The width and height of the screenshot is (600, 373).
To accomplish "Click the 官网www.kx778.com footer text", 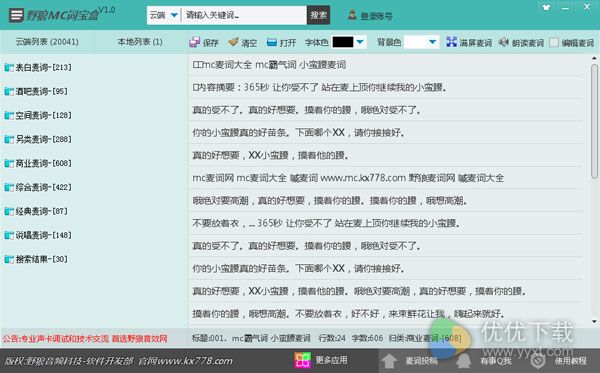I will (185, 361).
